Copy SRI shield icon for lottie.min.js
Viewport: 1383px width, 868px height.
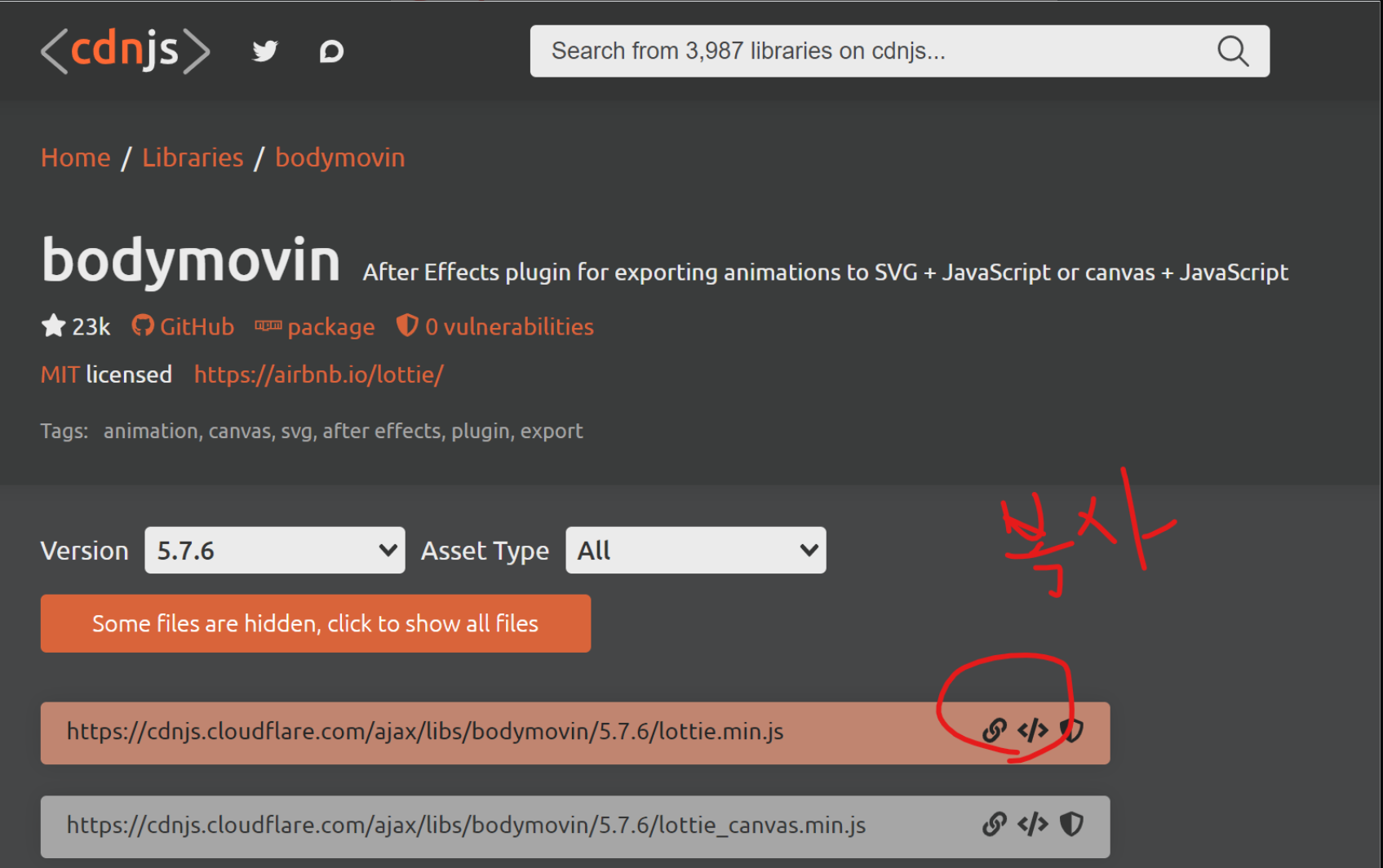point(1072,730)
